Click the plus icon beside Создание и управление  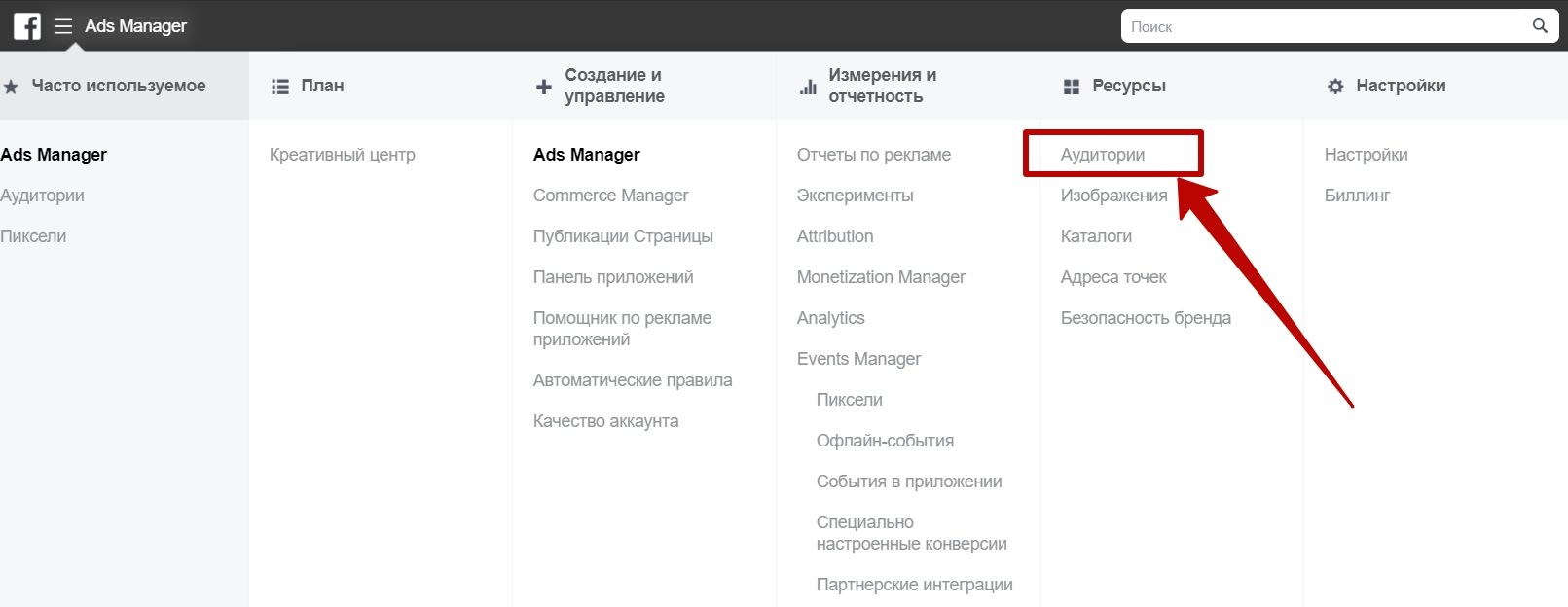[x=544, y=87]
